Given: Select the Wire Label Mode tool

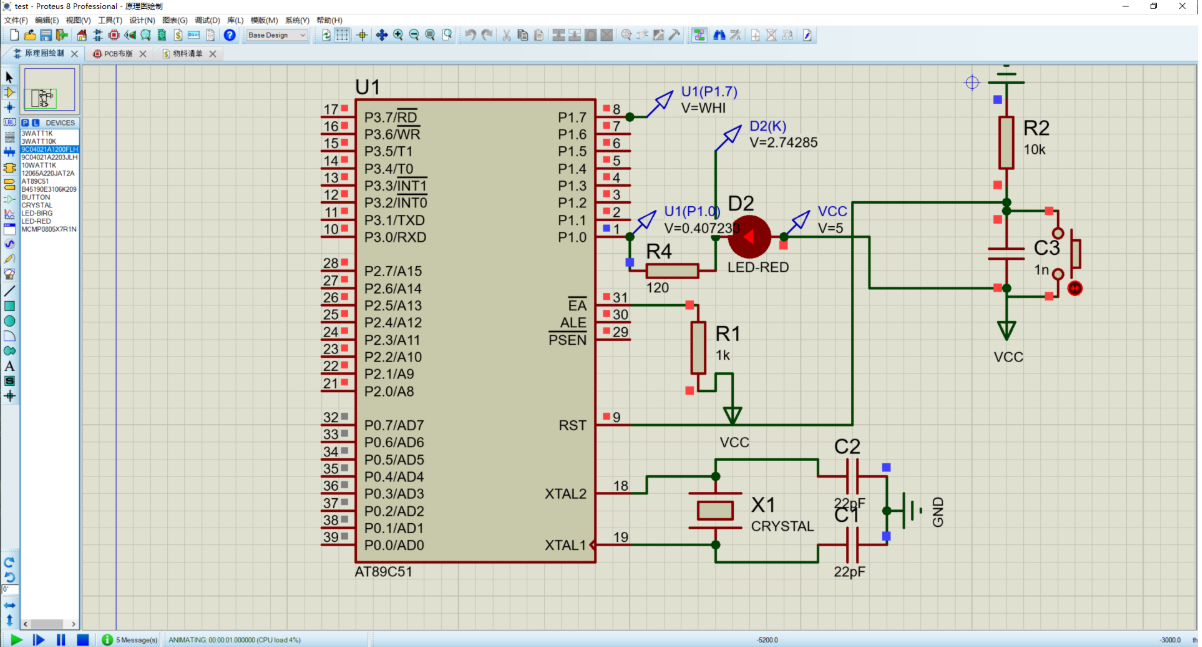Looking at the screenshot, I should 10,121.
